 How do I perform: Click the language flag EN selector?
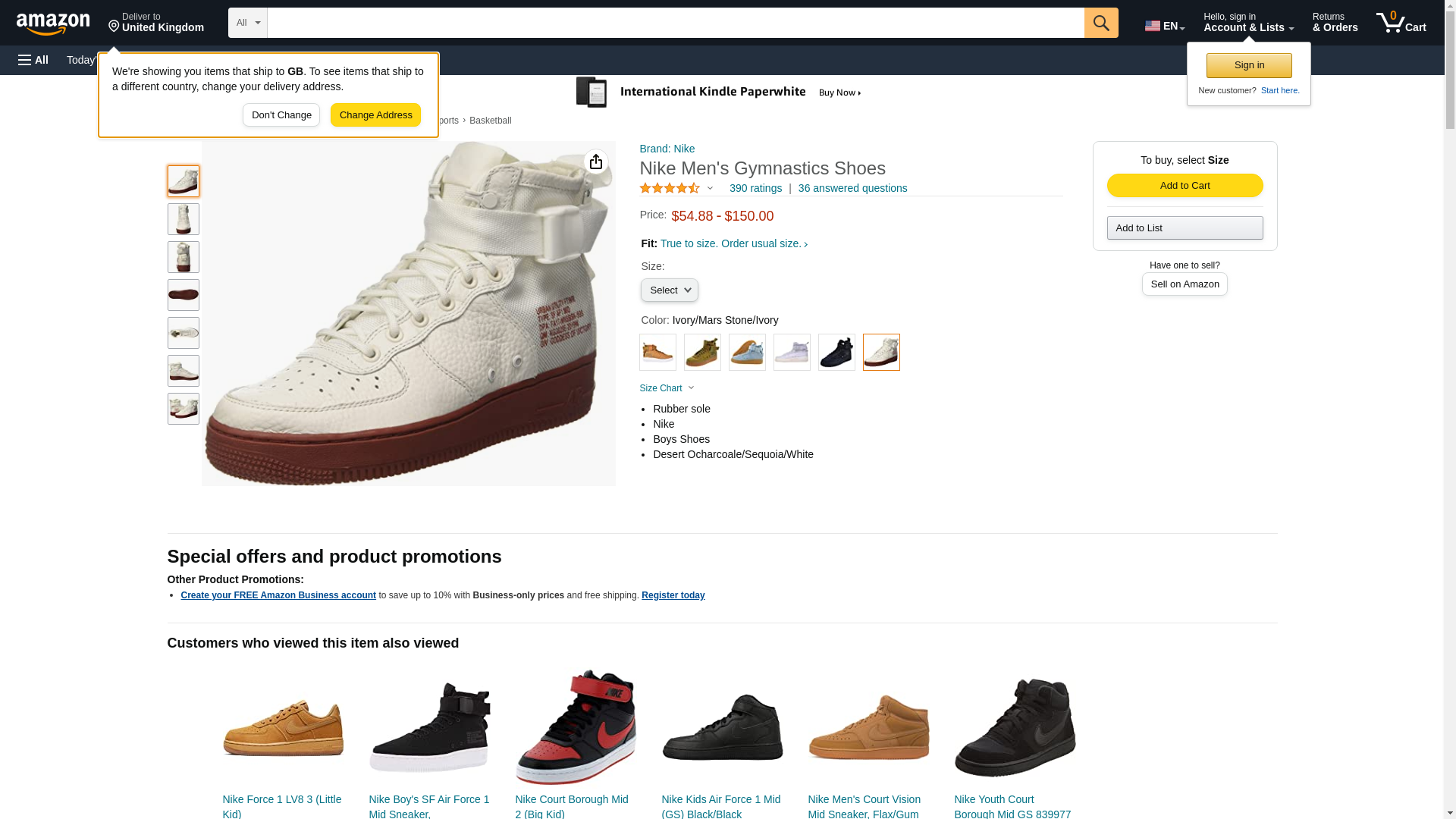(1164, 26)
